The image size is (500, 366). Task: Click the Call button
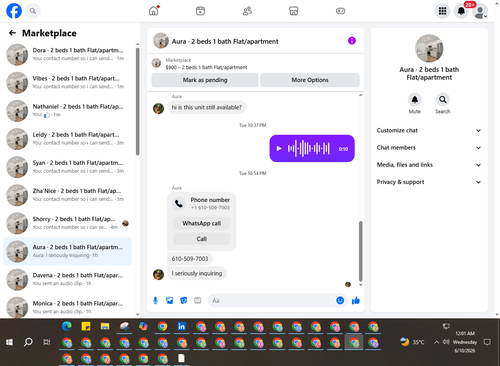(202, 239)
